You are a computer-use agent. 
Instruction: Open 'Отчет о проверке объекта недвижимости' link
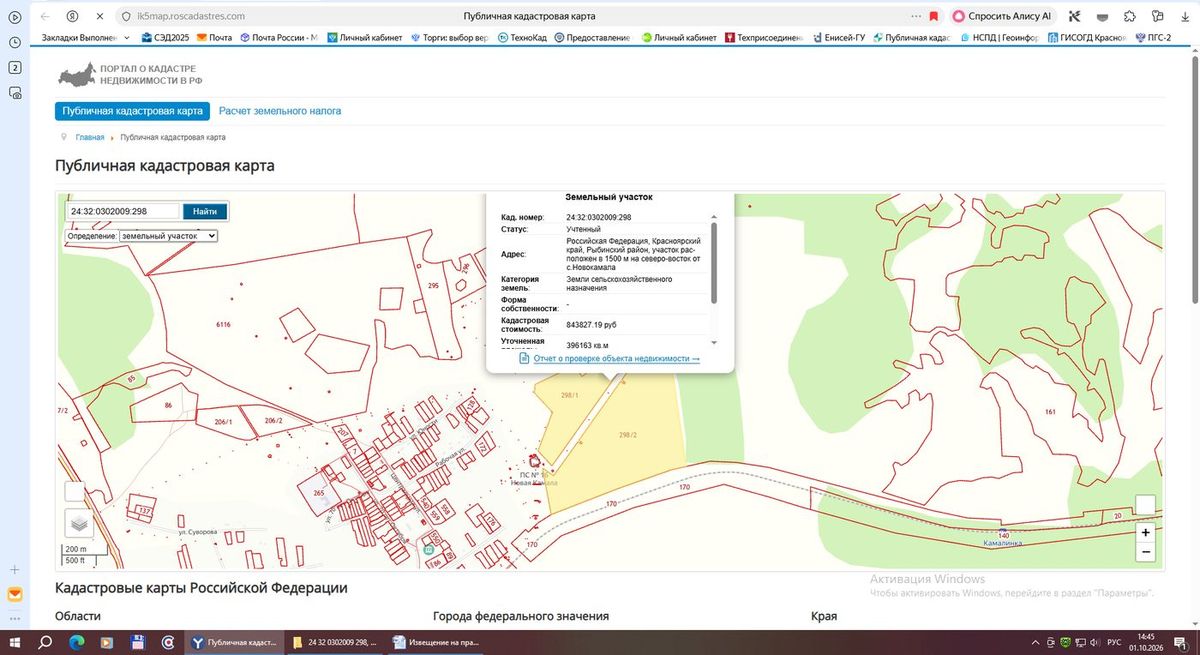616,358
